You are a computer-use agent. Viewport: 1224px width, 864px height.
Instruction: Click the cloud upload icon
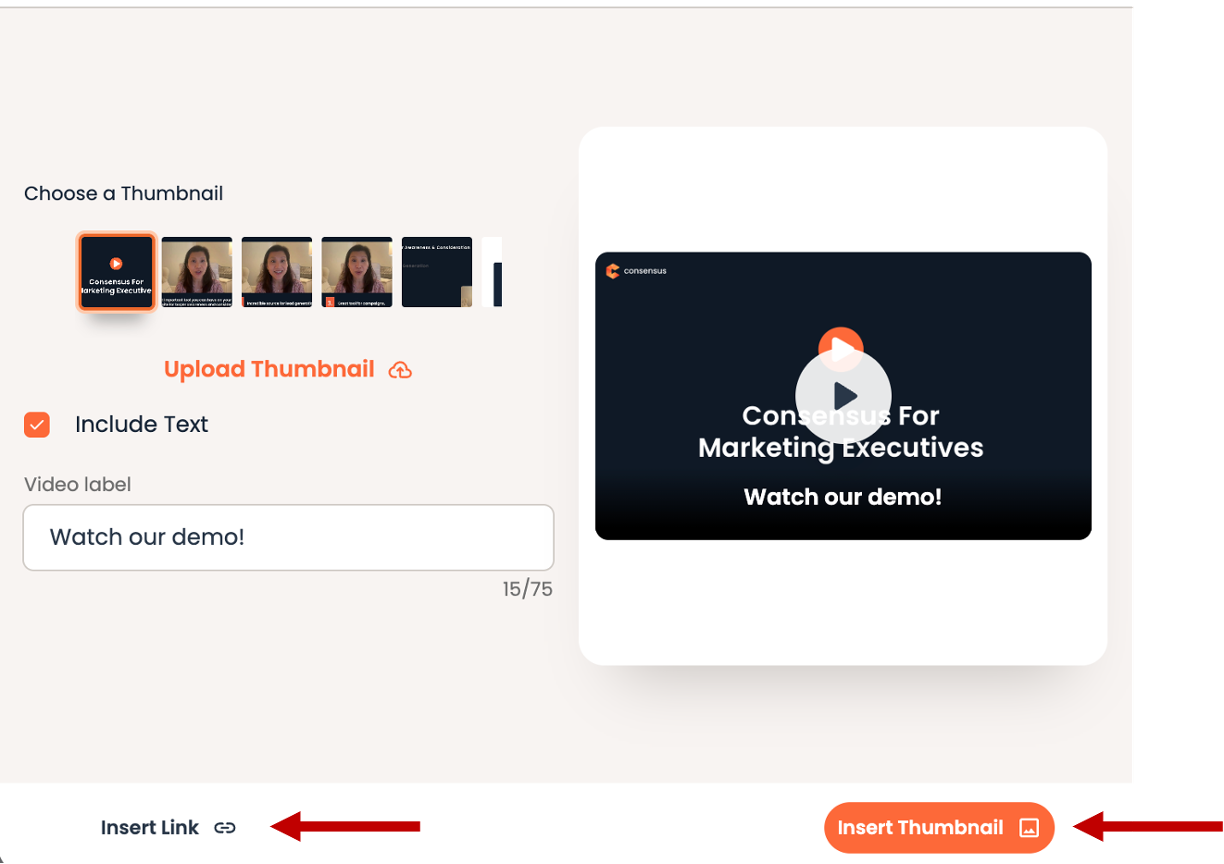click(400, 371)
